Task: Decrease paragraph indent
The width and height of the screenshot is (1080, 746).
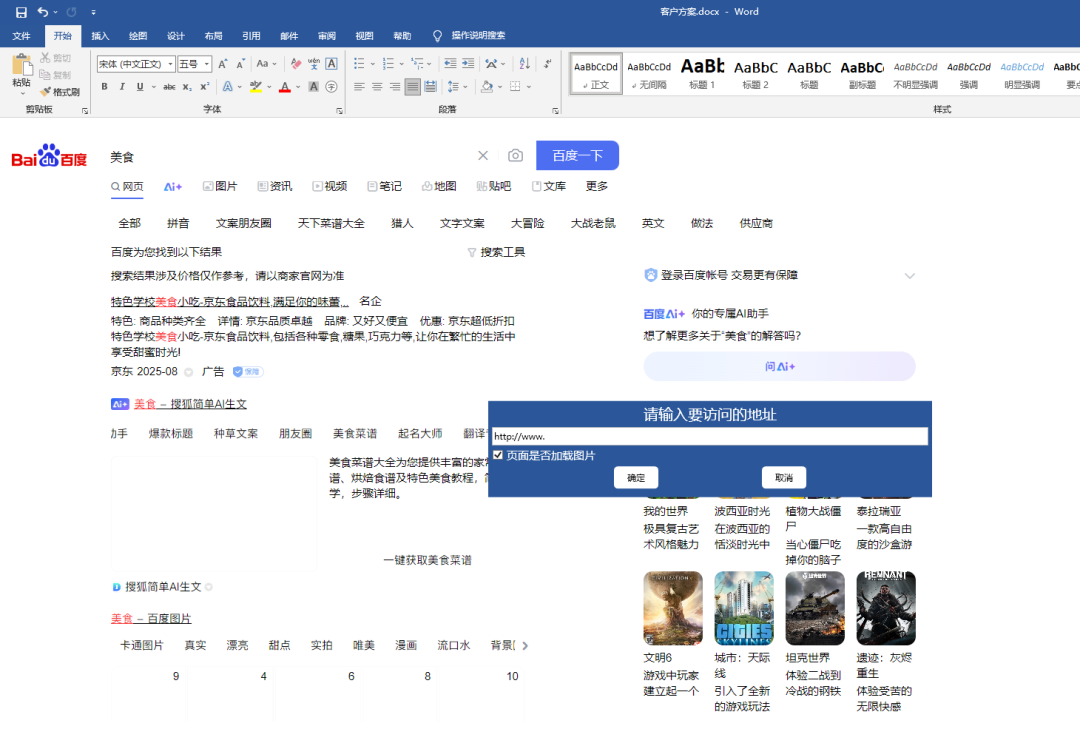Action: pos(450,64)
